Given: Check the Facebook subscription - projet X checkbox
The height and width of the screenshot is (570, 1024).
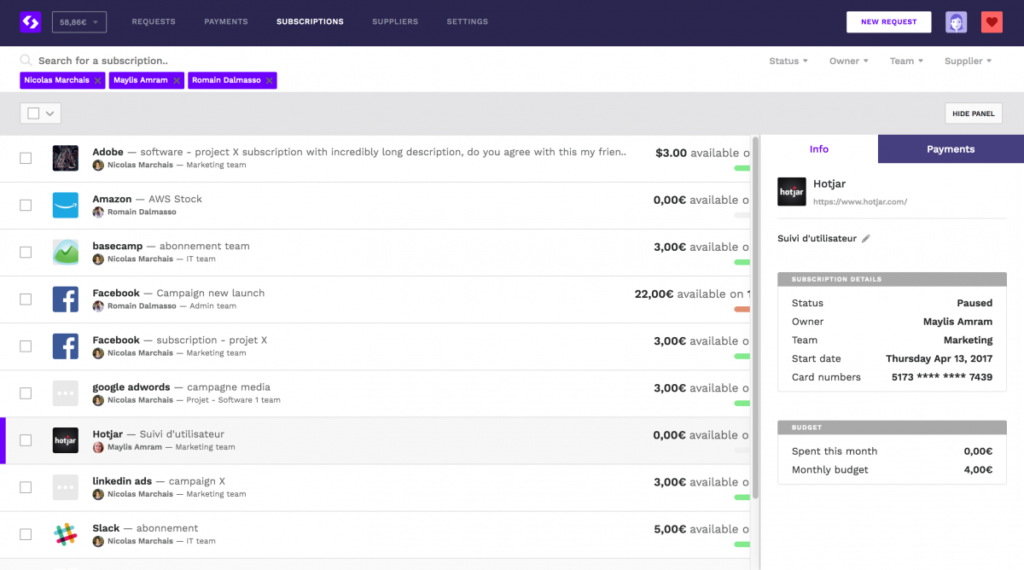Looking at the screenshot, I should 25,346.
